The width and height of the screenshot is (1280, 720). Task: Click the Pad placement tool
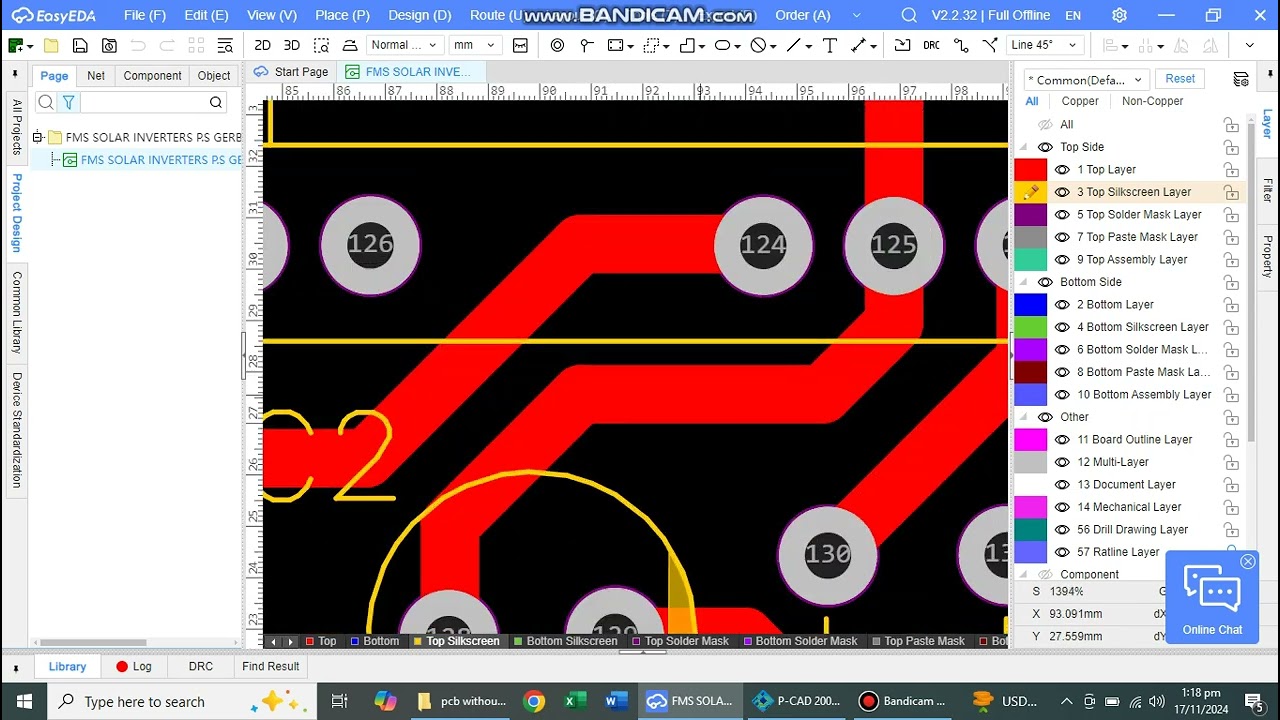pyautogui.click(x=557, y=45)
